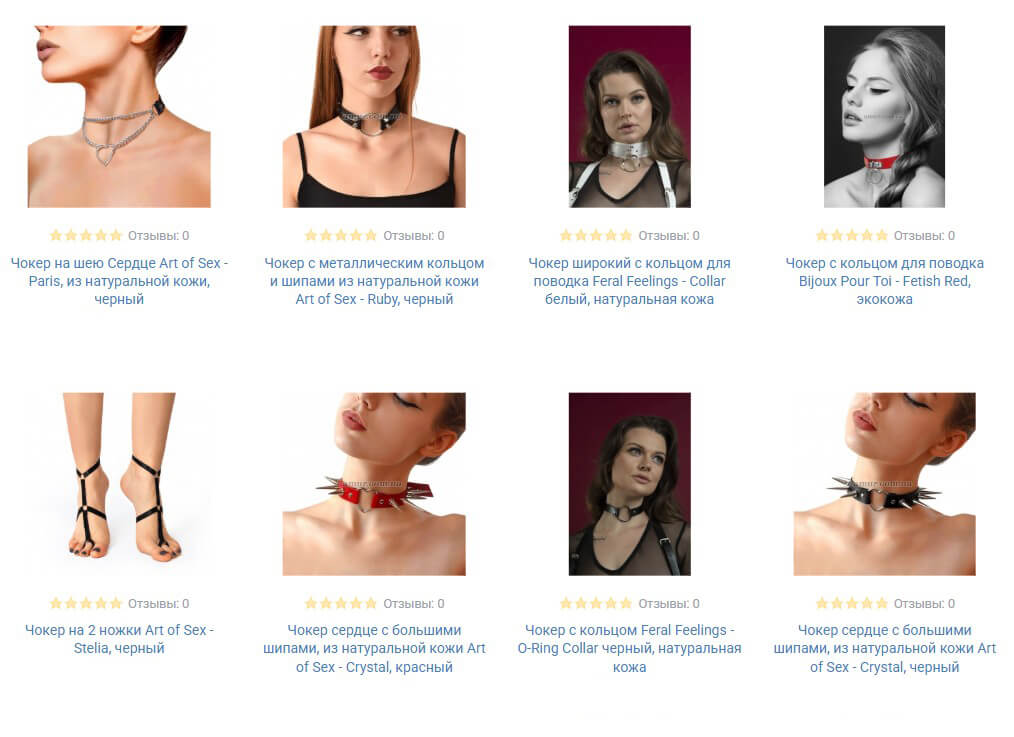Open the Stelia foot choker image
Image resolution: width=1014 pixels, height=737 pixels.
[119, 484]
